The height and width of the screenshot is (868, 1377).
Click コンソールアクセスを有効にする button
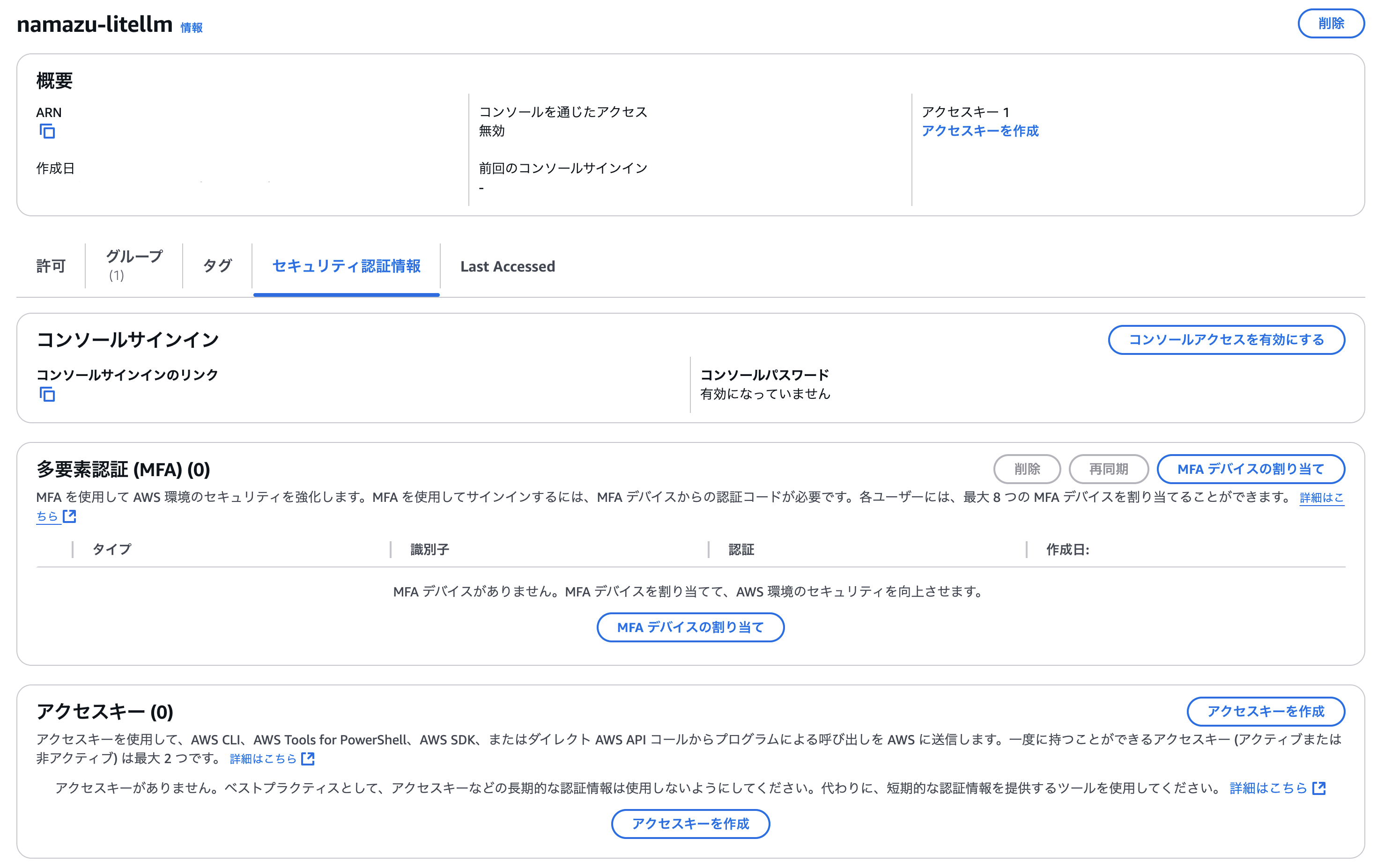[1226, 339]
